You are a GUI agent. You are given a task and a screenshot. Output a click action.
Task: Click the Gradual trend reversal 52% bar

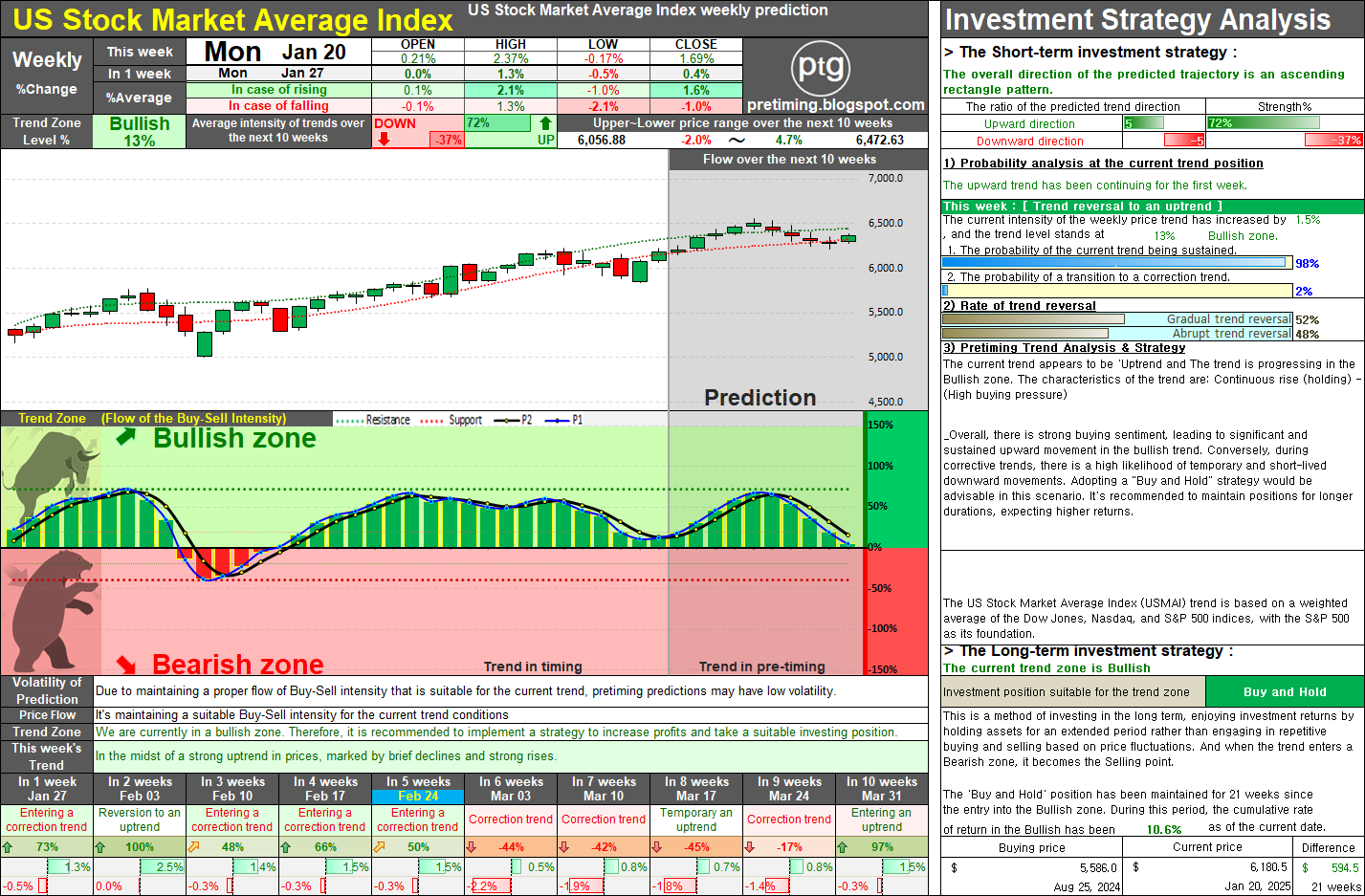pyautogui.click(x=1117, y=319)
